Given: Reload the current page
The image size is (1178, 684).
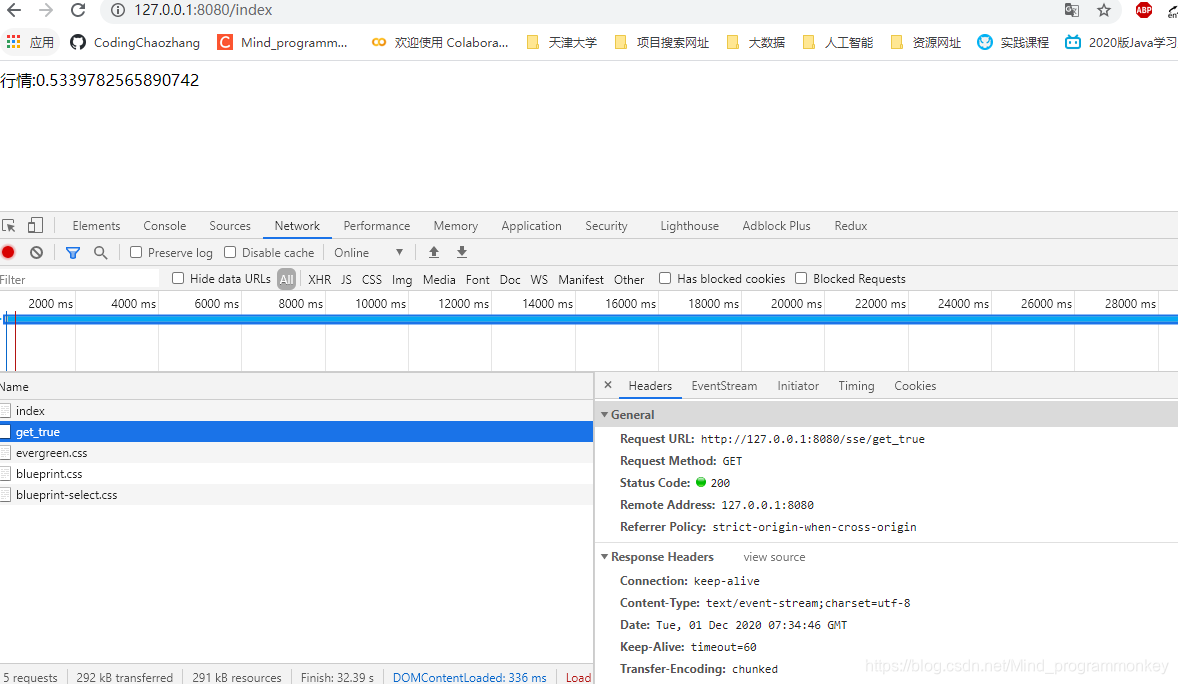Looking at the screenshot, I should click(78, 11).
